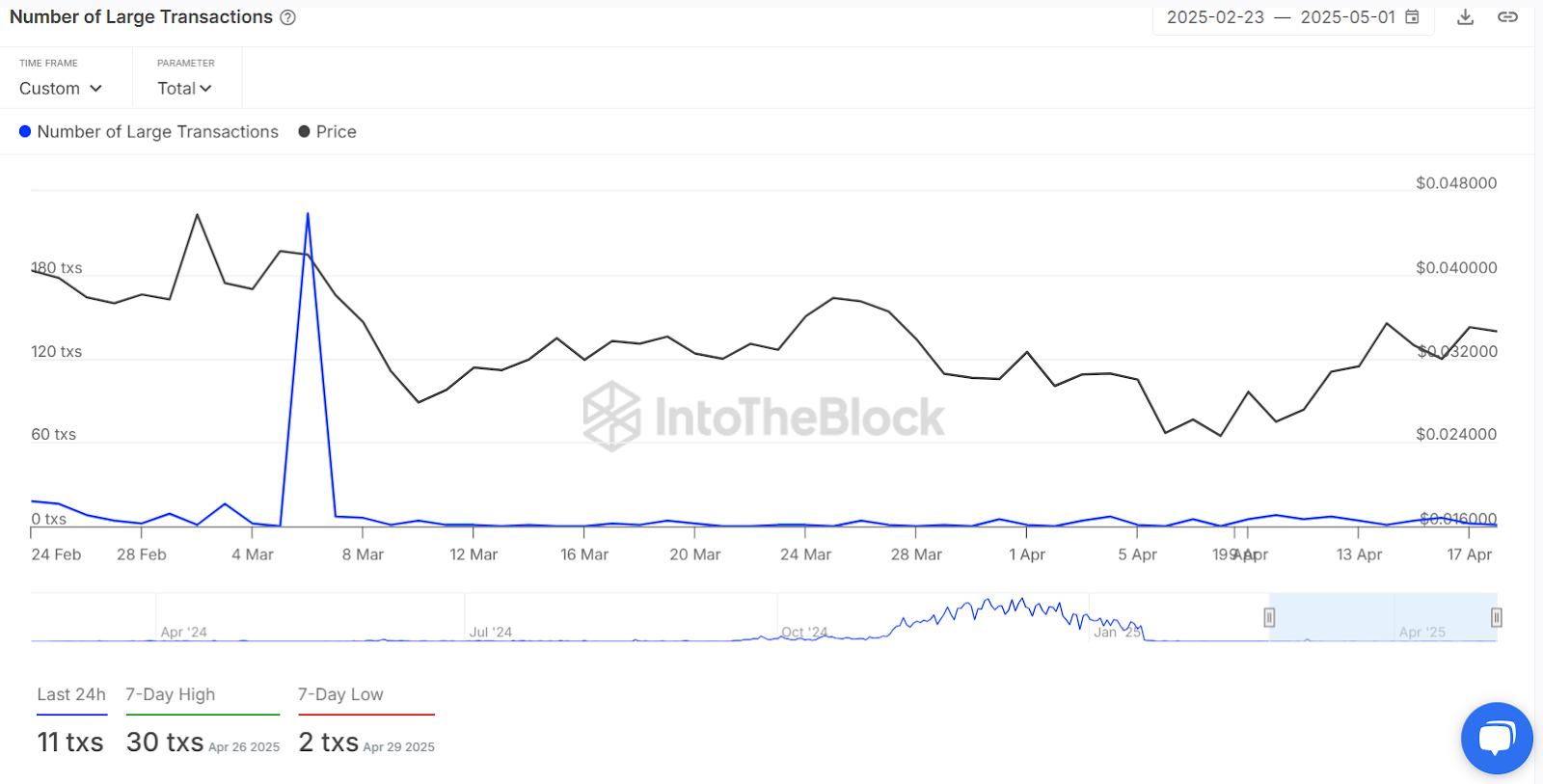
Task: Toggle the Price series in legend
Action: click(336, 132)
